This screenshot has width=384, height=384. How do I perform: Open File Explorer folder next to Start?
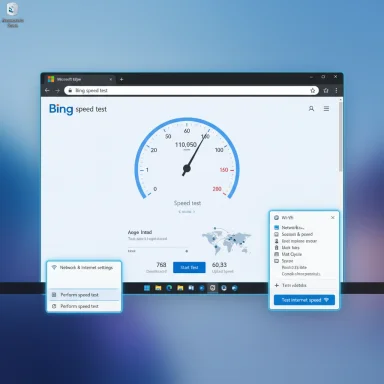(158, 288)
